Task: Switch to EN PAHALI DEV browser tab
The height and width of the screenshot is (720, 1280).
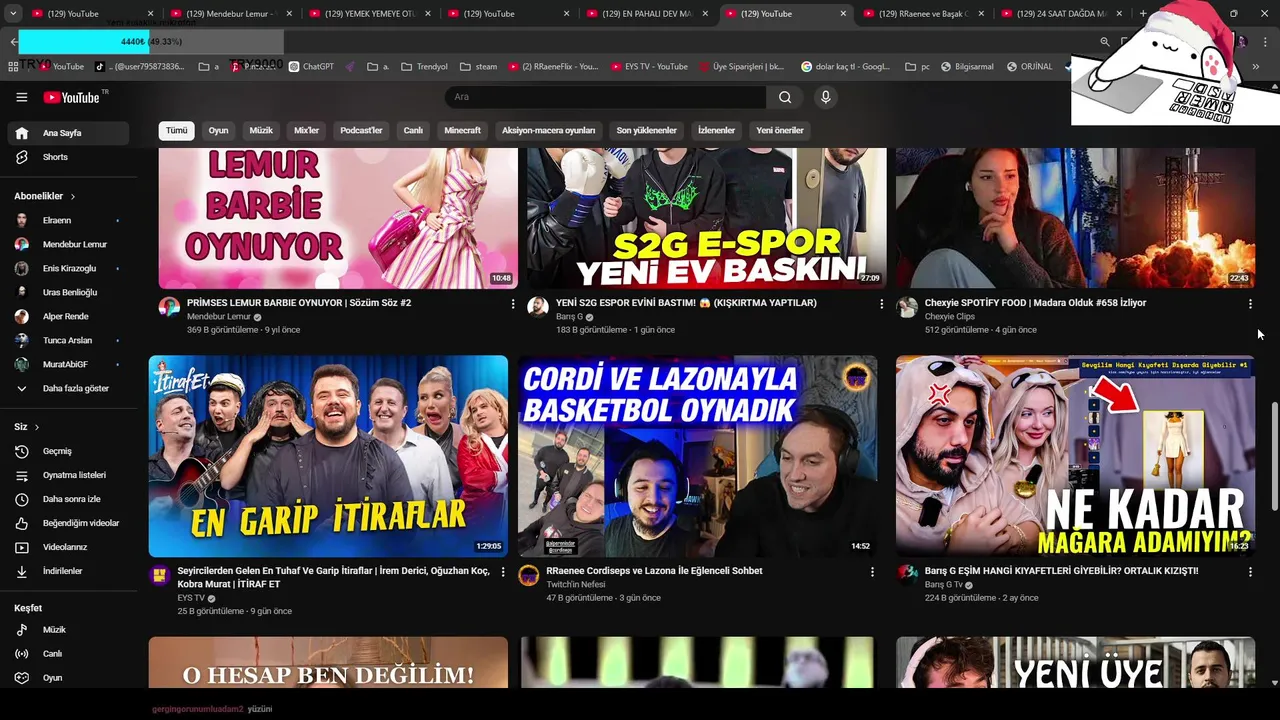Action: click(x=646, y=14)
